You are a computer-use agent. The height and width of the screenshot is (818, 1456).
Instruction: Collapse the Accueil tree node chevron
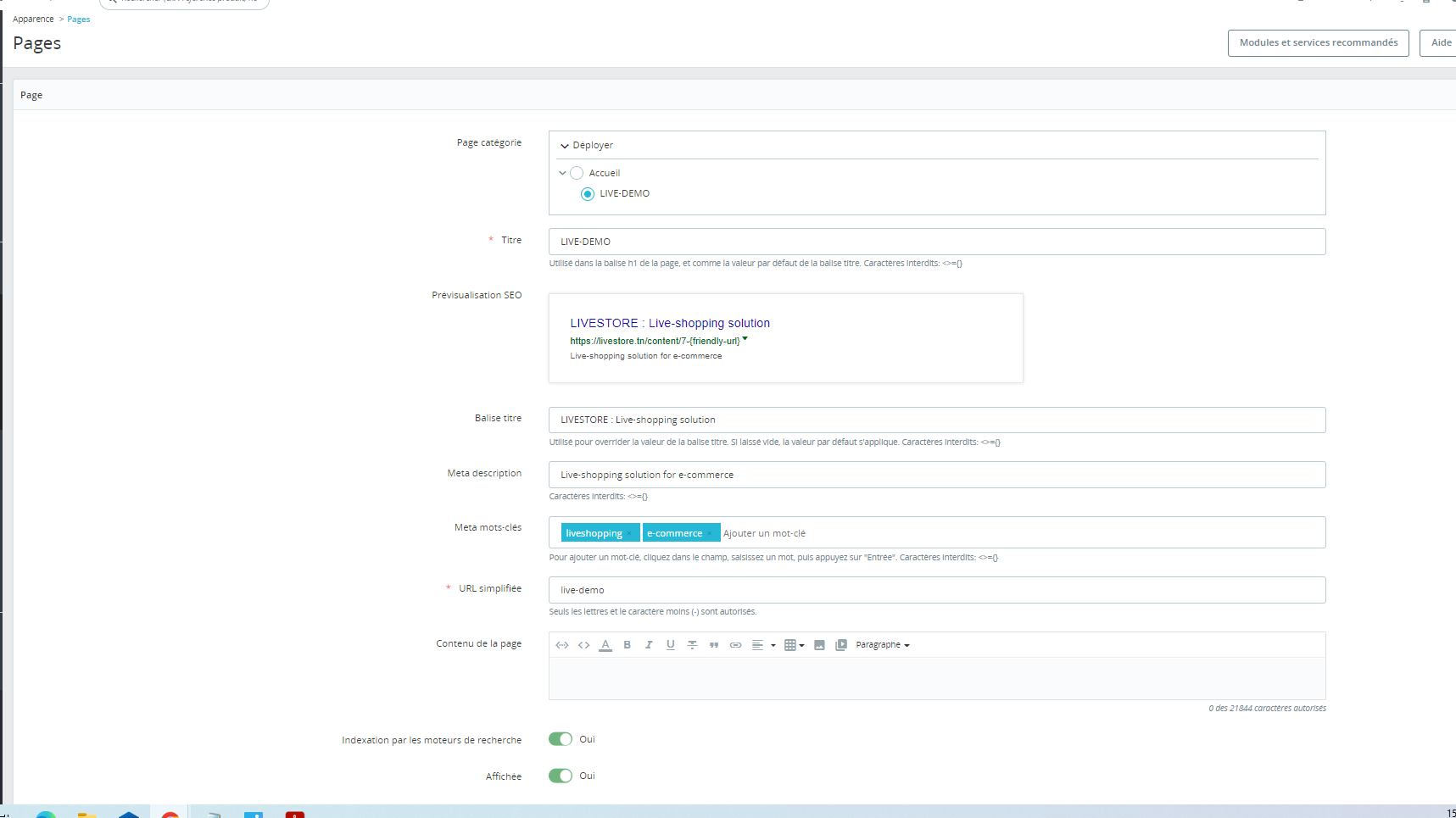(x=562, y=173)
